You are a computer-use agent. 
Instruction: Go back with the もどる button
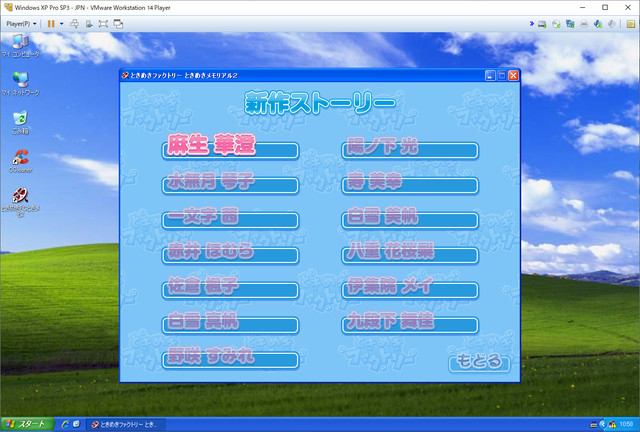coord(479,363)
